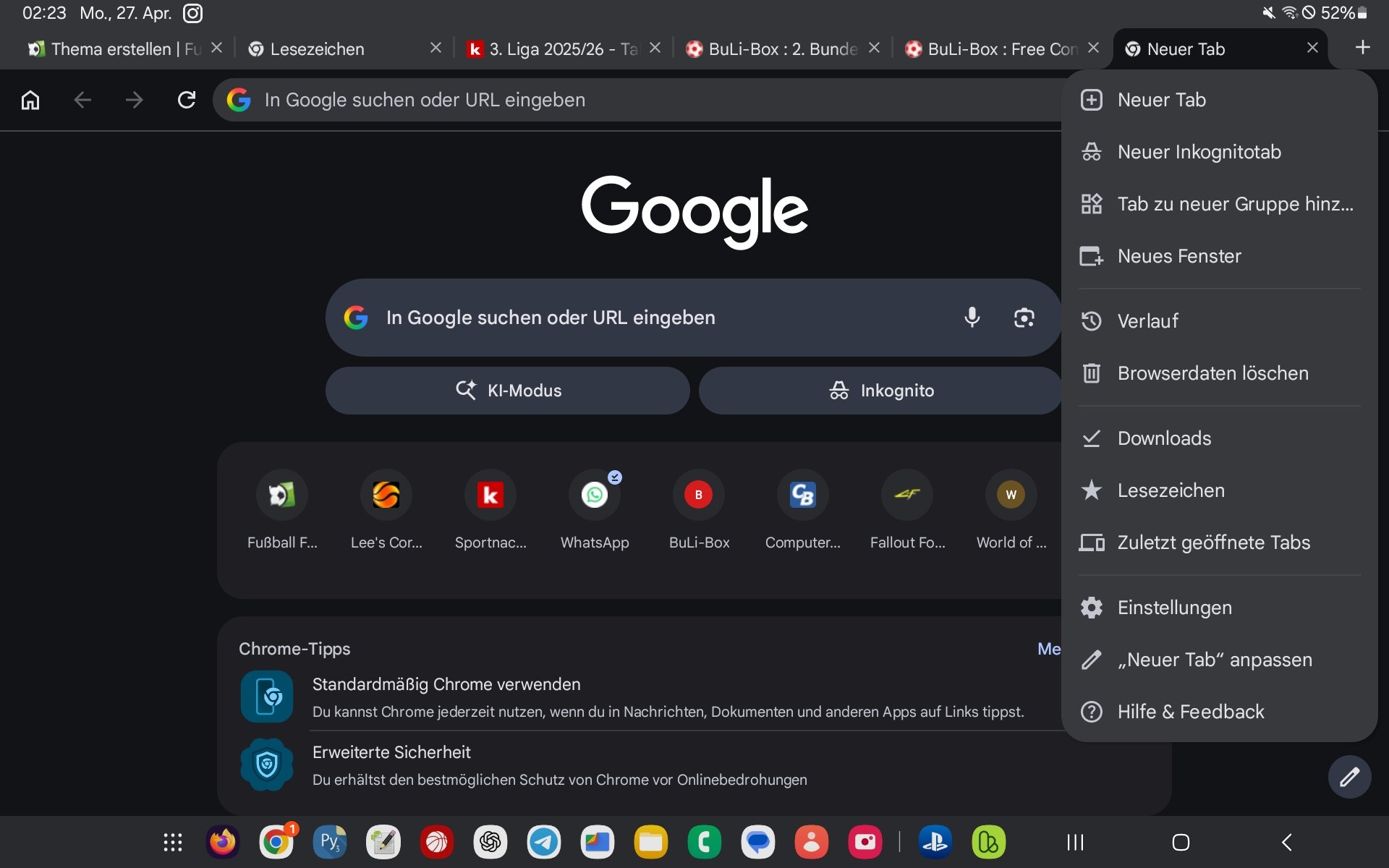Screen dimensions: 1389x868
Task: Close the Thema erstellen tab
Action: (216, 48)
